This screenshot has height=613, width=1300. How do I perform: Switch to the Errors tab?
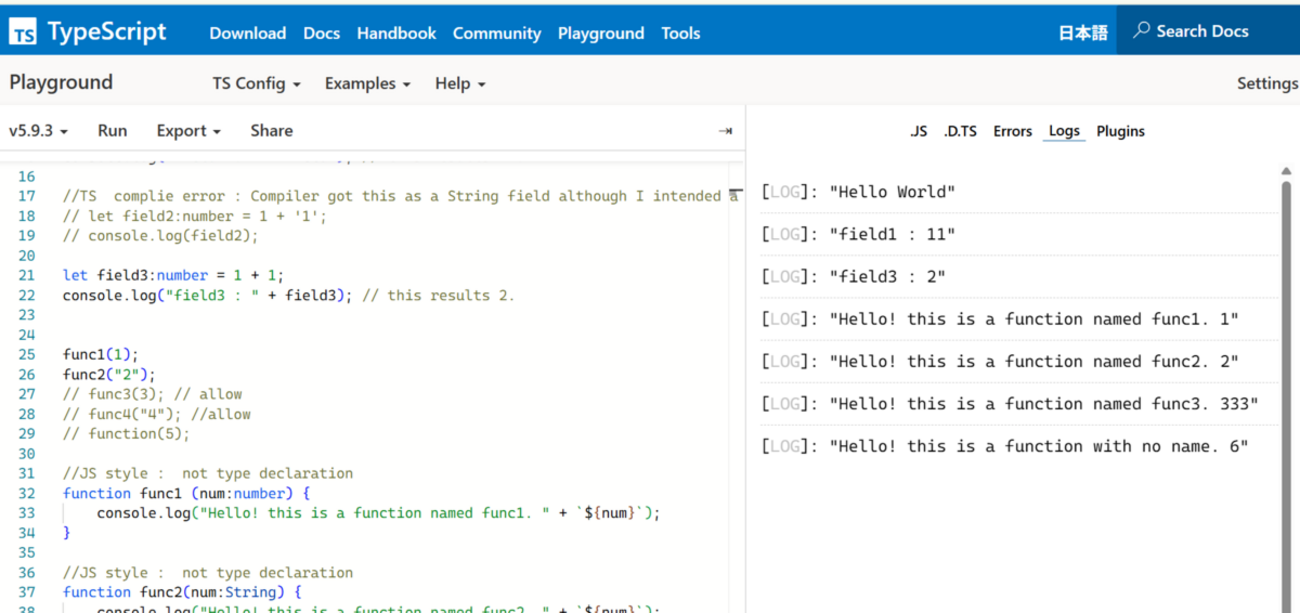click(1012, 131)
